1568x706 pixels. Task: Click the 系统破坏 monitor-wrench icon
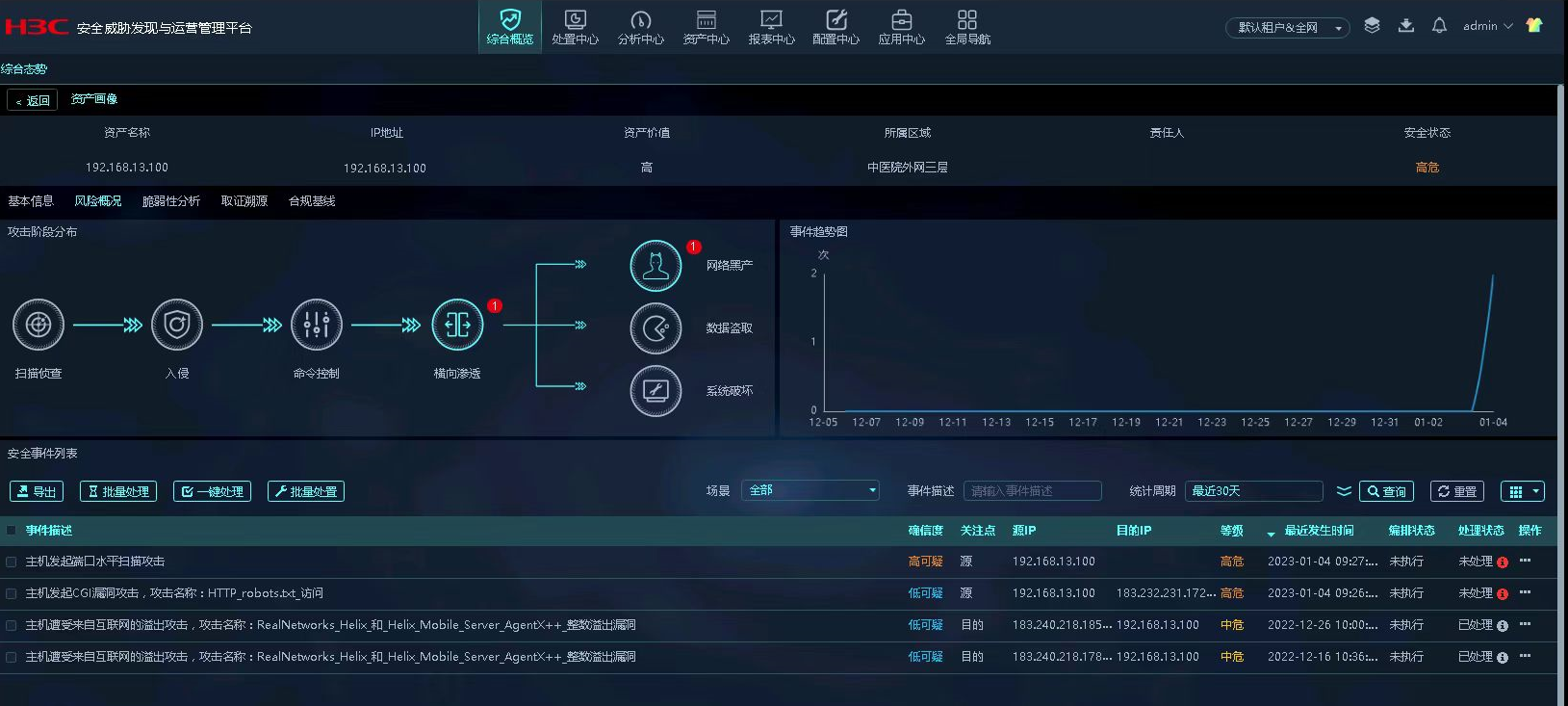coord(655,391)
